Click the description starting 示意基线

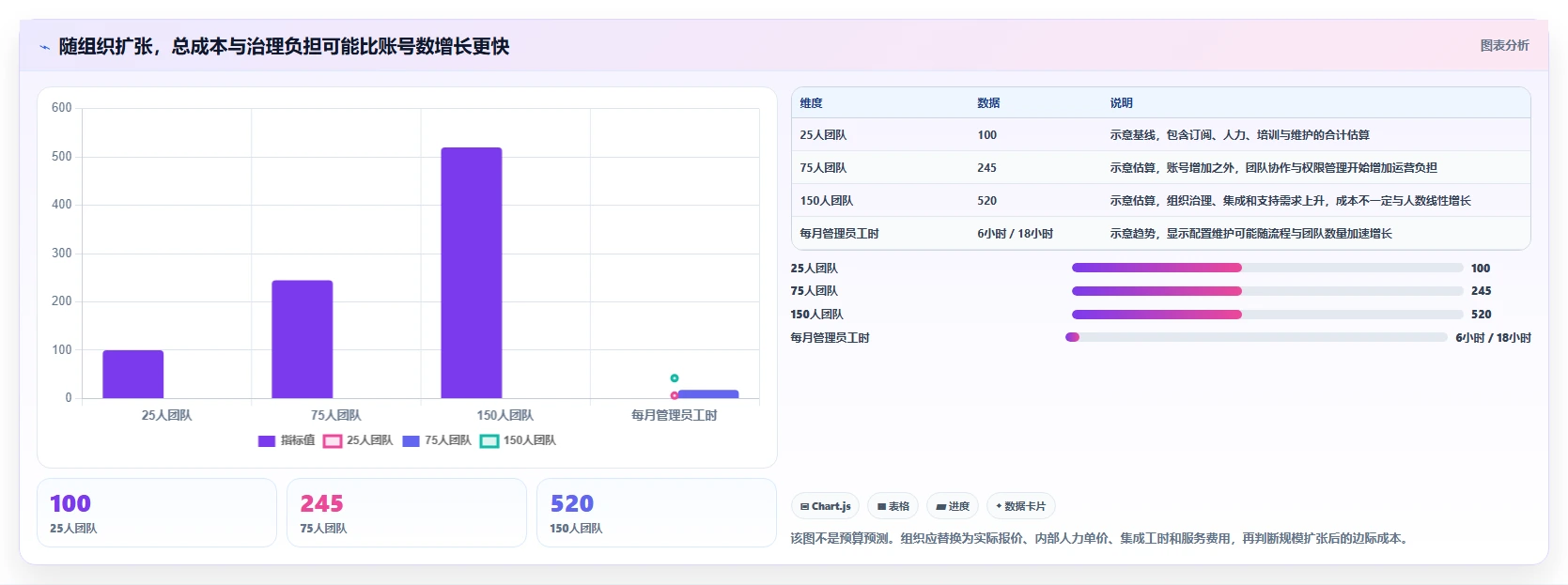[x=1239, y=135]
